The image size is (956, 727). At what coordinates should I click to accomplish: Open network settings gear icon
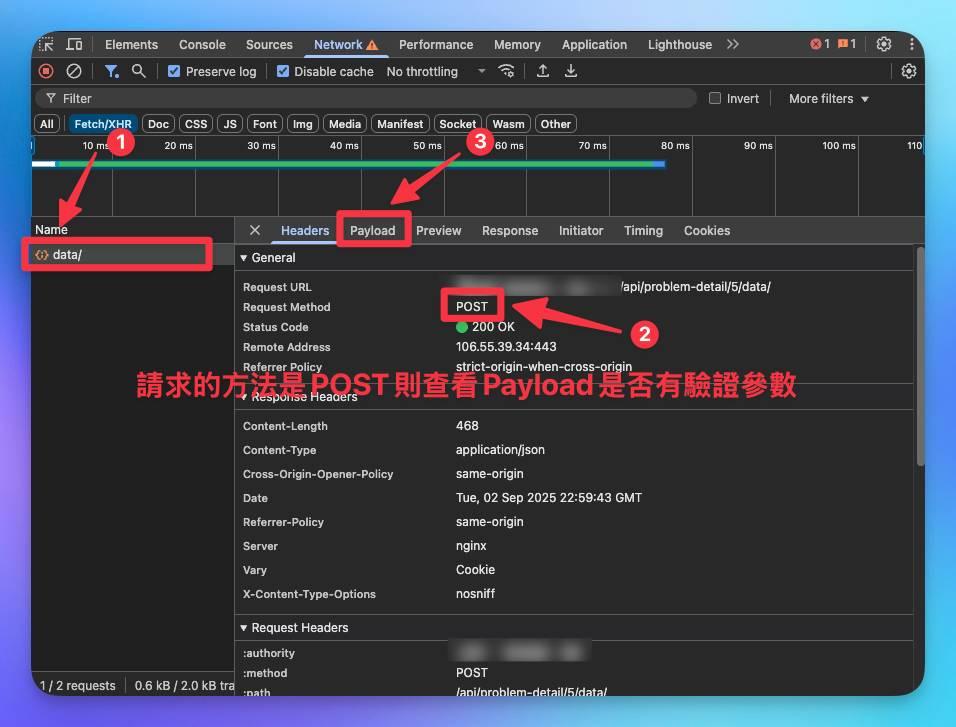pyautogui.click(x=908, y=71)
